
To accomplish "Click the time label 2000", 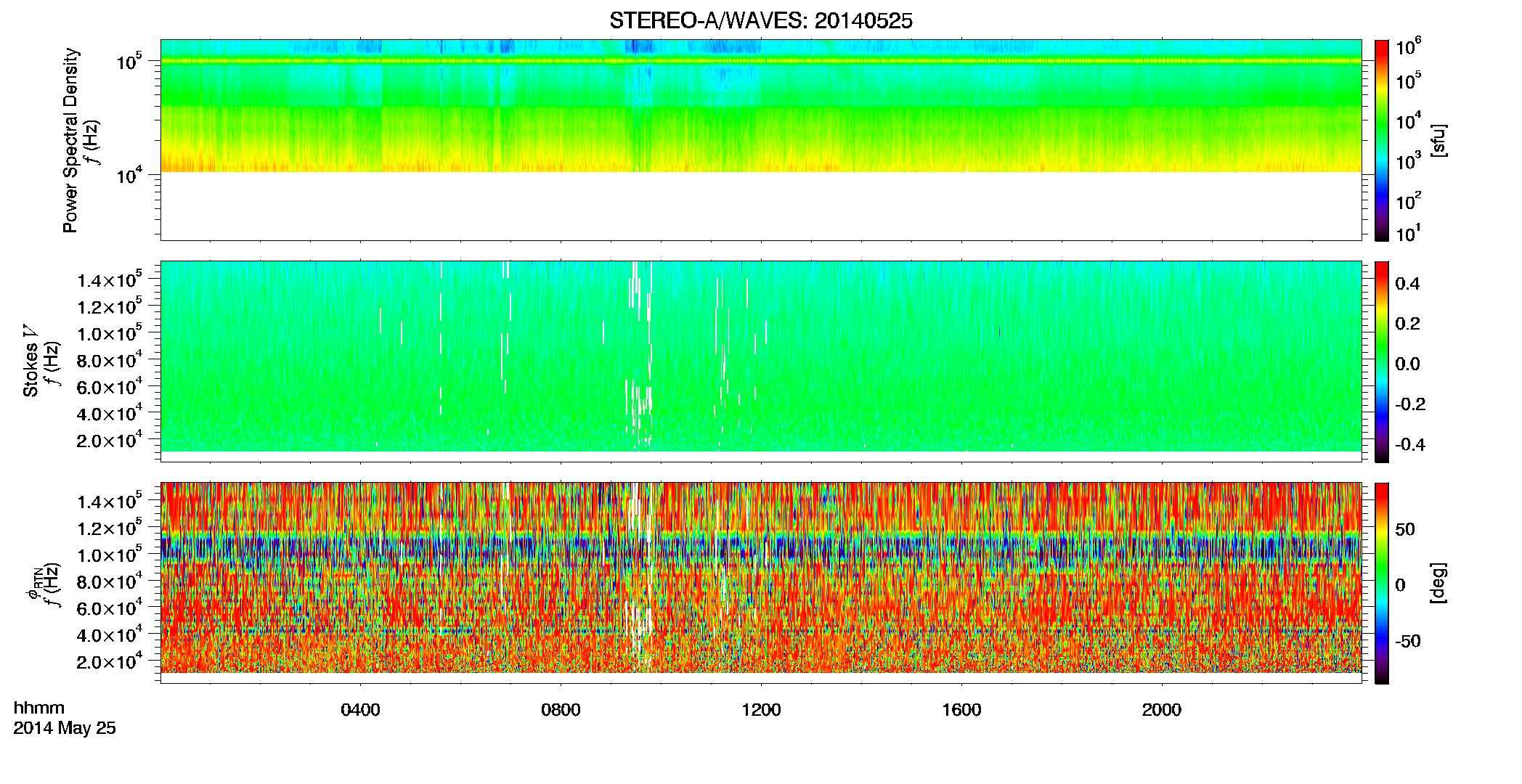I will pos(1162,710).
